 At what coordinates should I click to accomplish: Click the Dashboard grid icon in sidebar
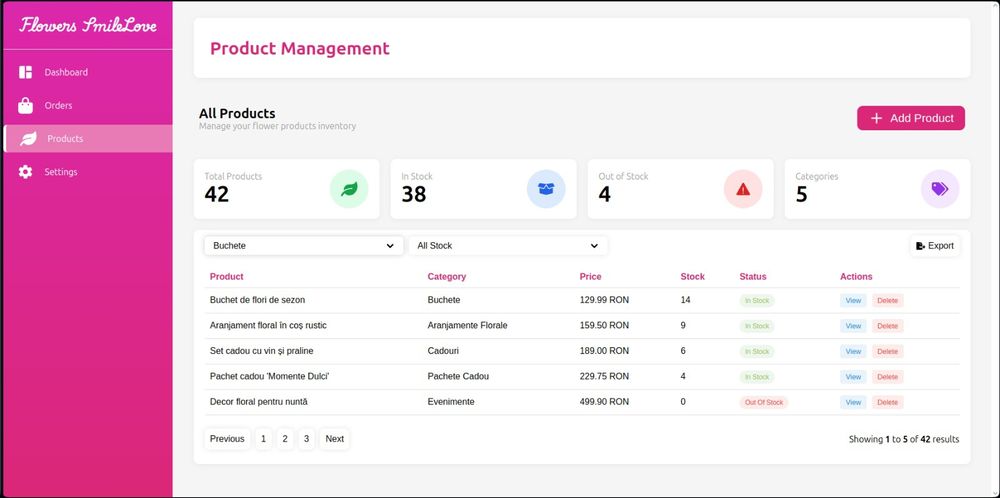pyautogui.click(x=26, y=72)
